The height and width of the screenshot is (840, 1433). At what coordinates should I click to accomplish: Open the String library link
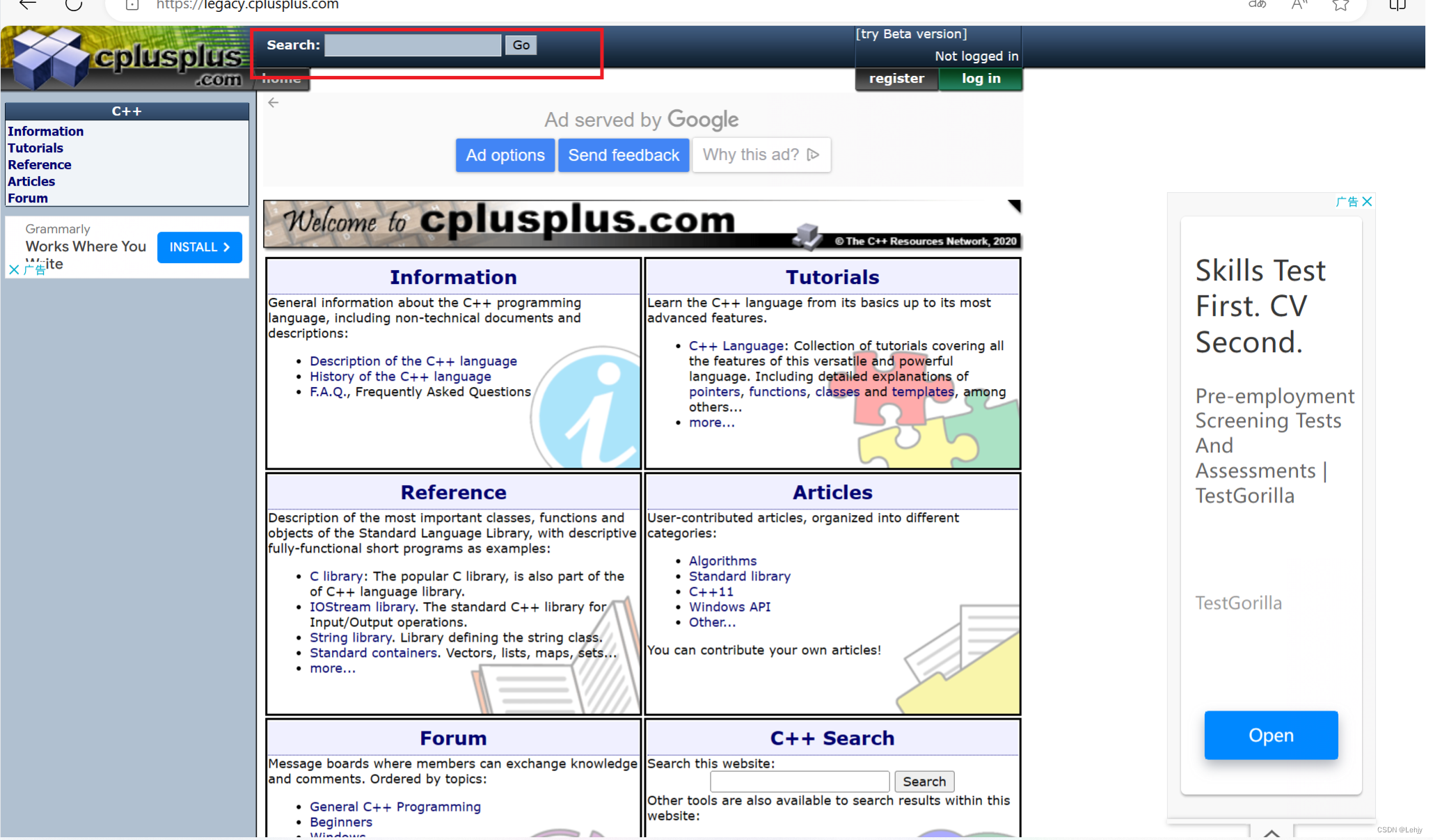[x=351, y=637]
